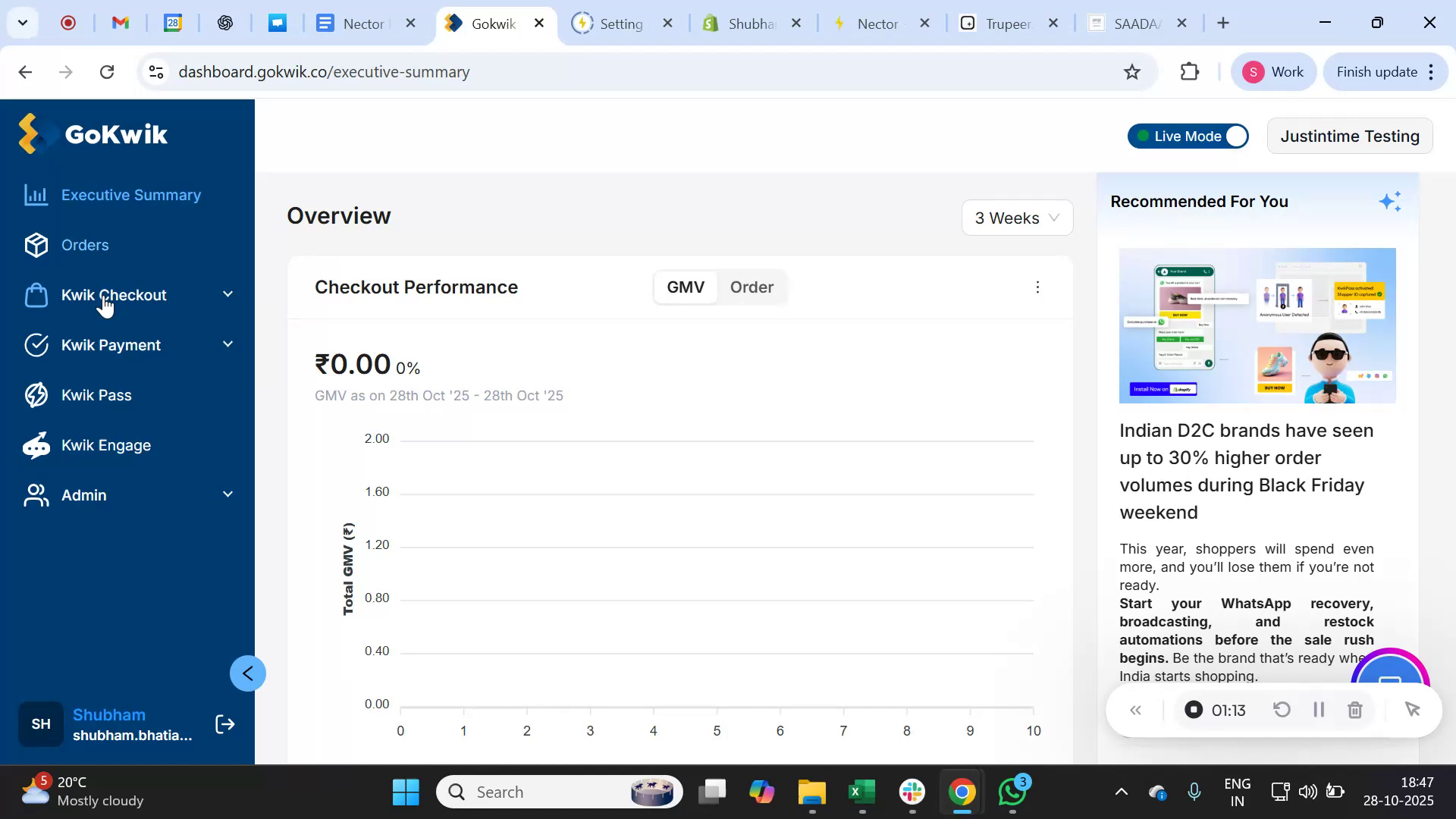Viewport: 1456px width, 819px height.
Task: Click the Justintime Testing button
Action: click(1350, 136)
